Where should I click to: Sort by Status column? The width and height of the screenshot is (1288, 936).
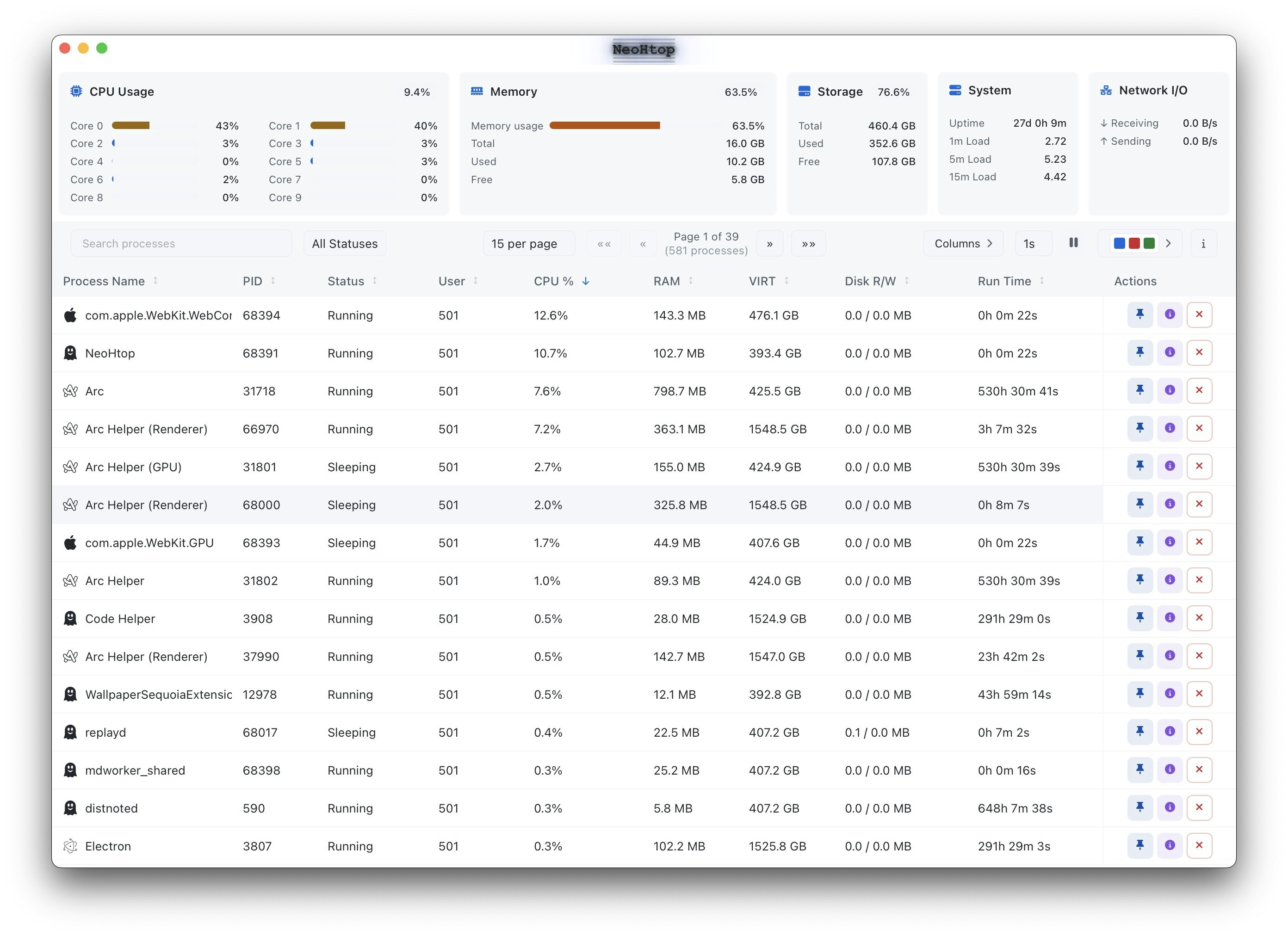(352, 281)
